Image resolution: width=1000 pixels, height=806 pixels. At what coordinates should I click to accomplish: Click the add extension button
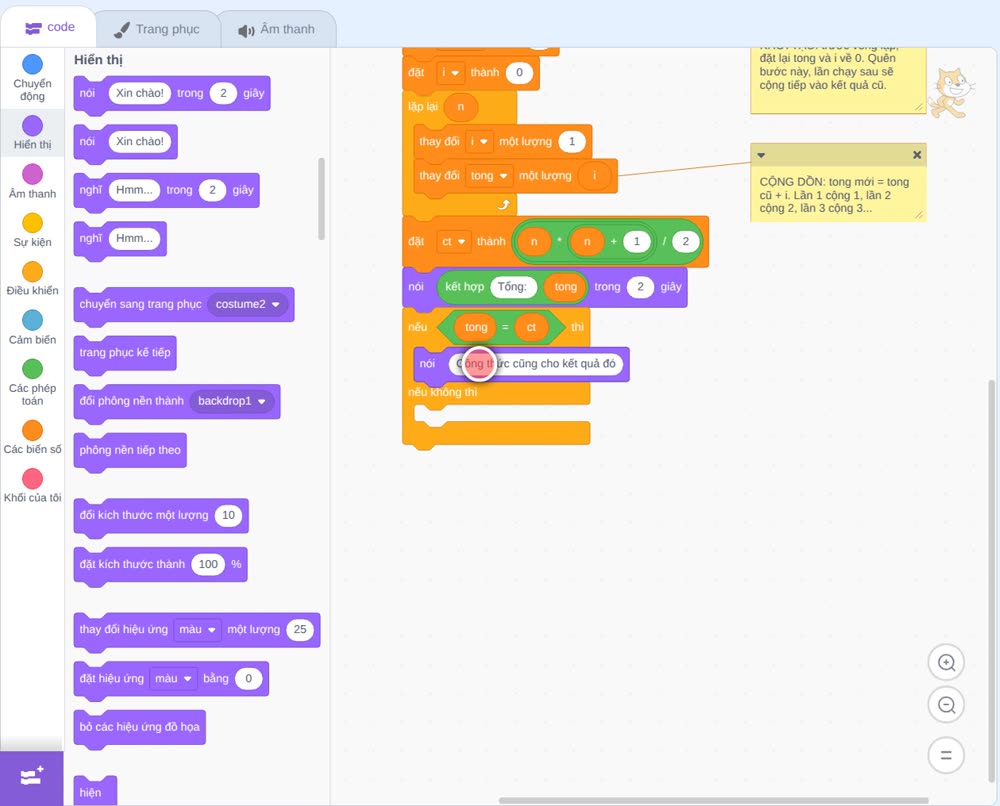tap(32, 777)
